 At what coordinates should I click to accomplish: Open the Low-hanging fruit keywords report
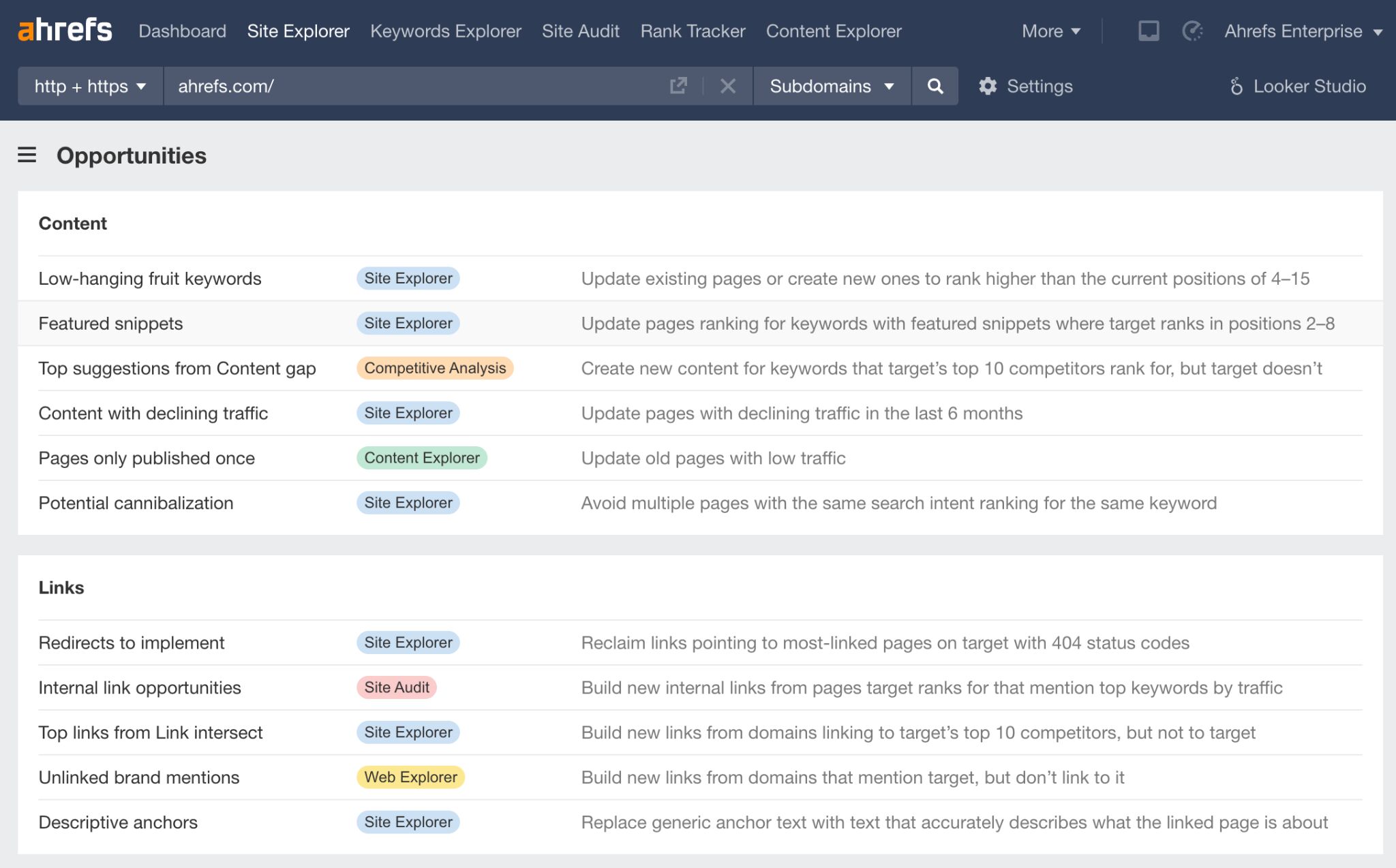pos(149,278)
